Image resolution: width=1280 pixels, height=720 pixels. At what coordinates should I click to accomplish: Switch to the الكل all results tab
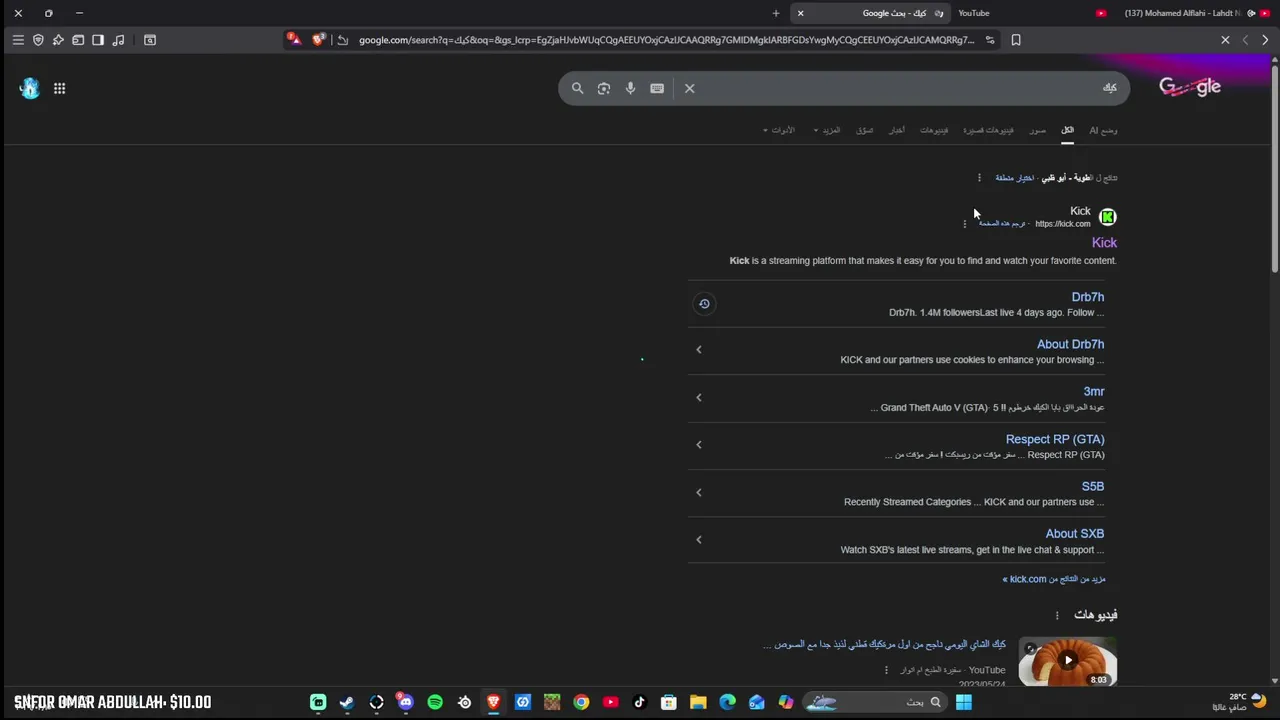coord(1067,130)
